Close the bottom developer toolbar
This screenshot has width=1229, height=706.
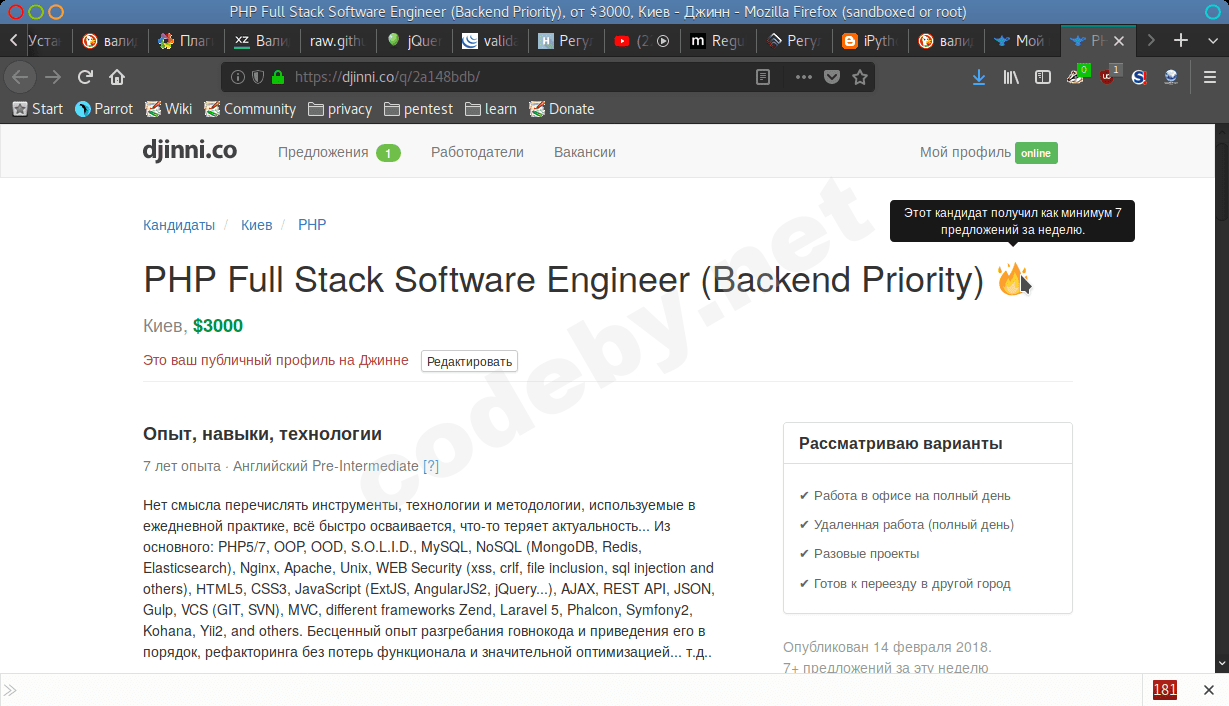[x=1209, y=690]
